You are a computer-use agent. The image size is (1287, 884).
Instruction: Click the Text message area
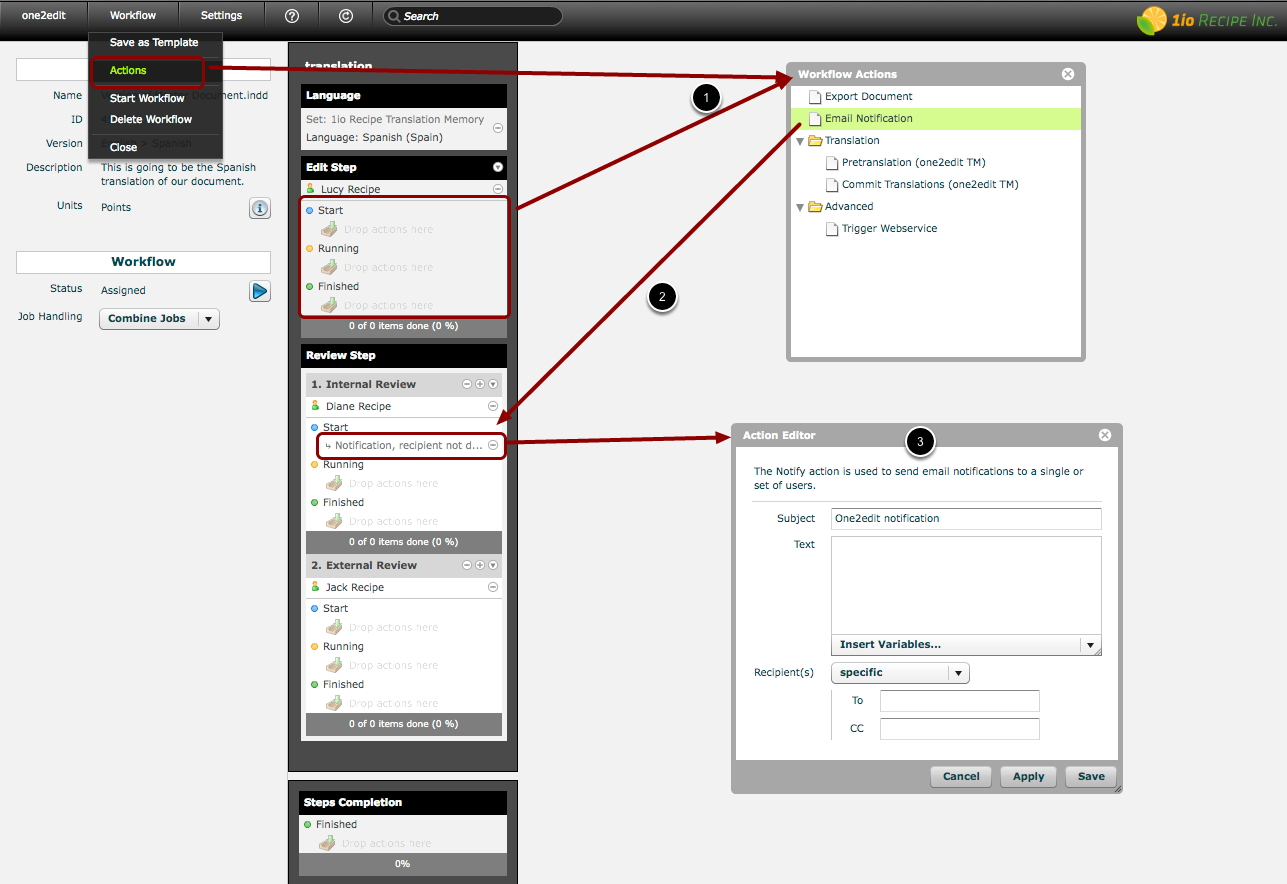point(966,586)
